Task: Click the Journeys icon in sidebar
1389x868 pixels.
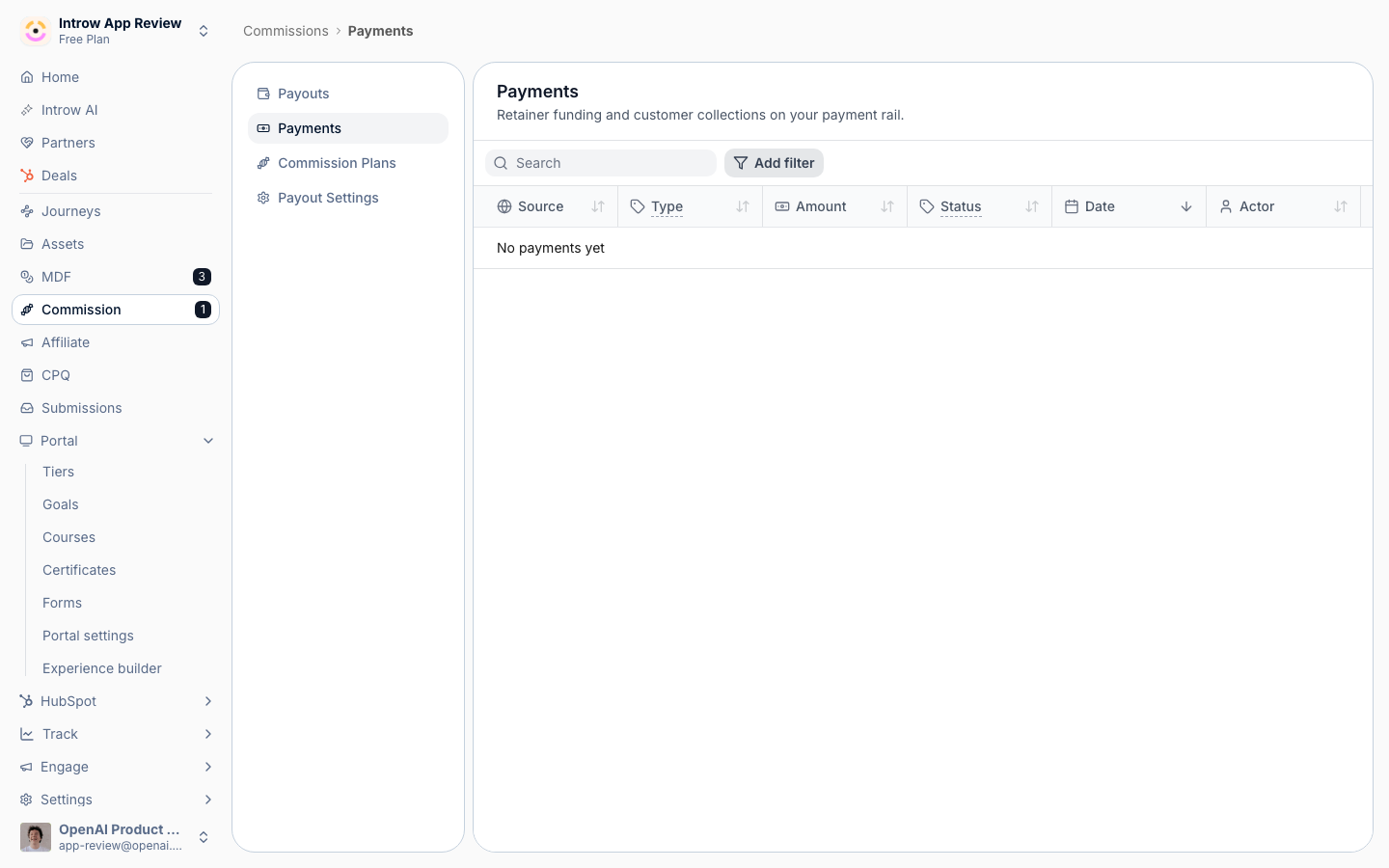Action: 27,211
